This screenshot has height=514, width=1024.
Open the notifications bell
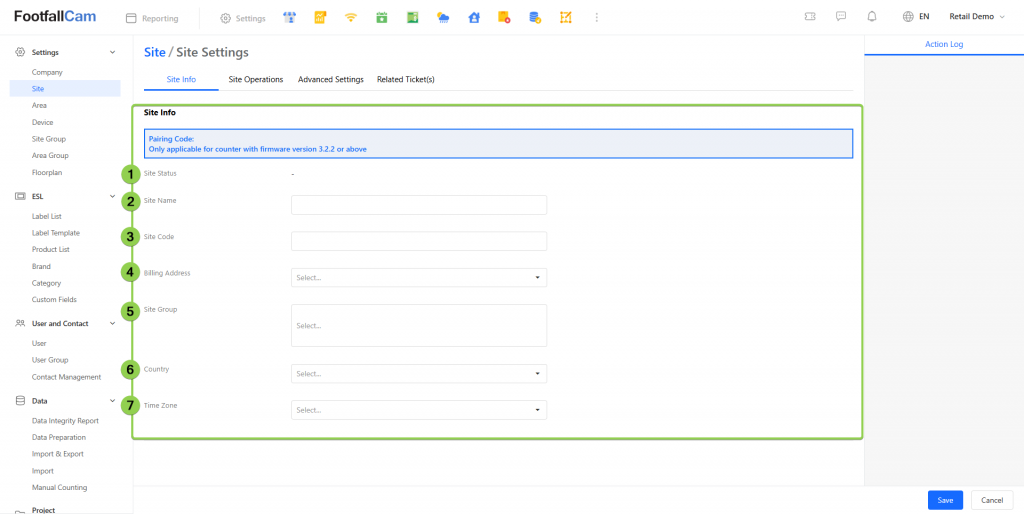(x=872, y=17)
